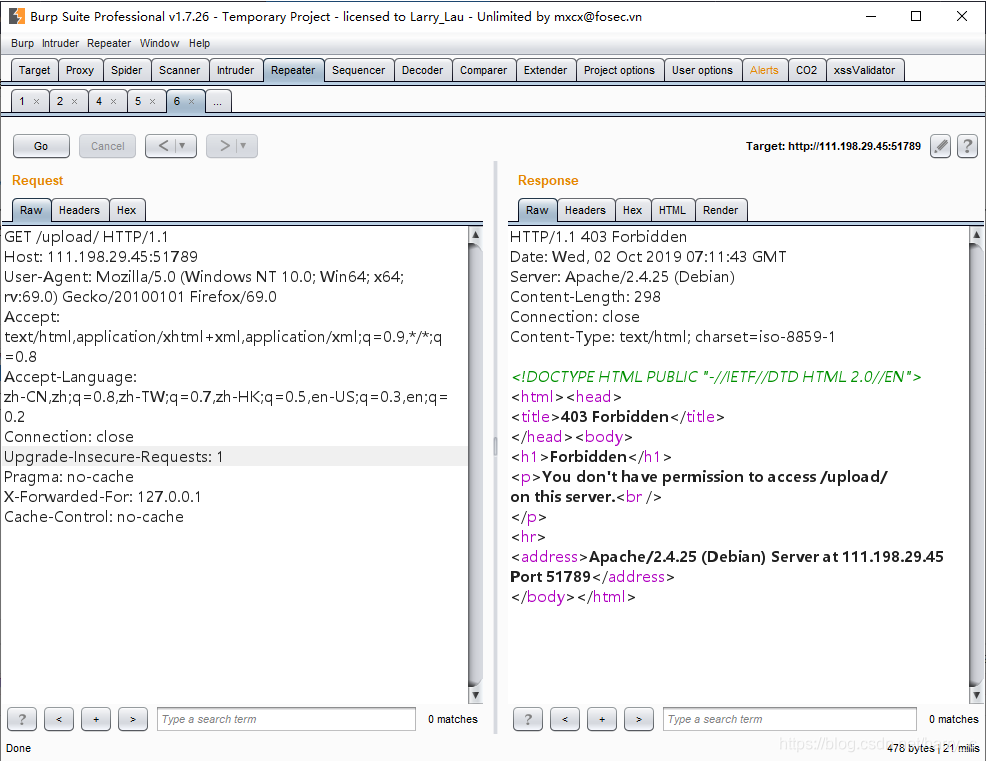
Task: Select repeater tab 1
Action: click(22, 101)
